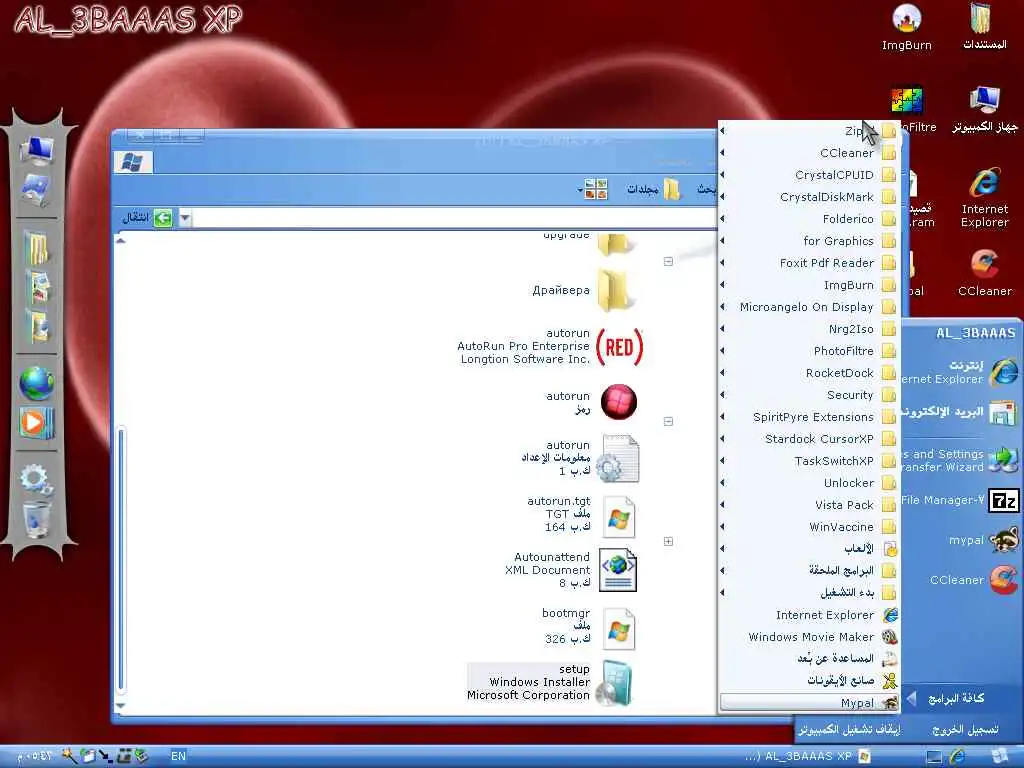
Task: Open the Stardock CursorXP programs submenu
Action: tap(809, 439)
